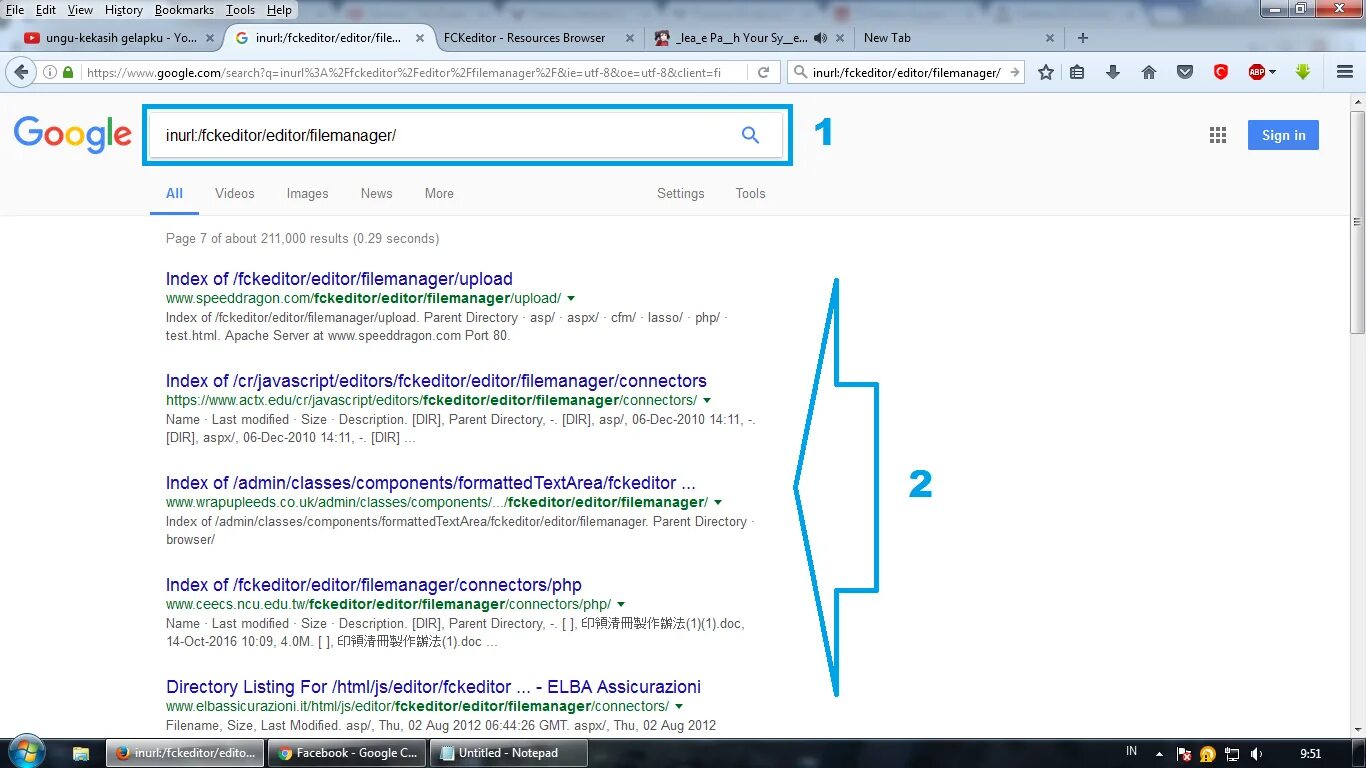1366x768 pixels.
Task: Open elbassicurazioni.it result options arrow
Action: pos(679,707)
